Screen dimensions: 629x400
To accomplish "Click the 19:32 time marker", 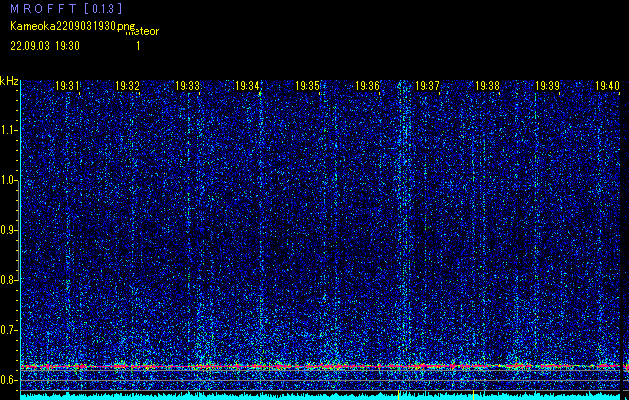I will [x=127, y=85].
